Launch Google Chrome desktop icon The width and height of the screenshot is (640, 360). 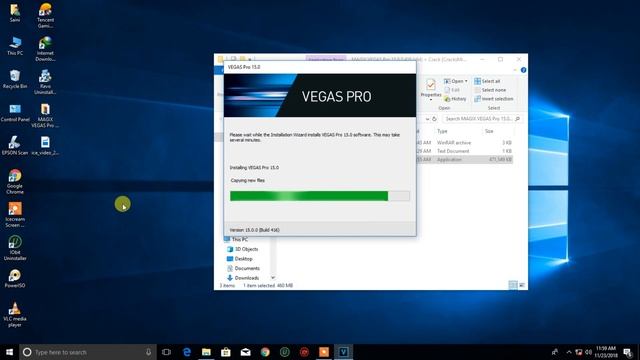[15, 181]
